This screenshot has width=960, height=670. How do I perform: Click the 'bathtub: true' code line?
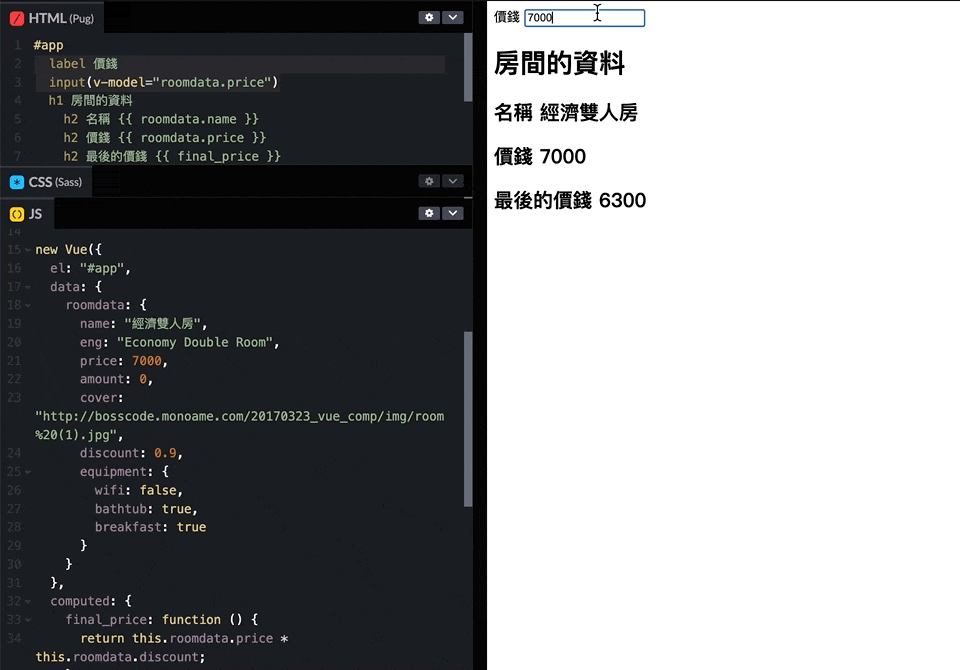[x=146, y=509]
